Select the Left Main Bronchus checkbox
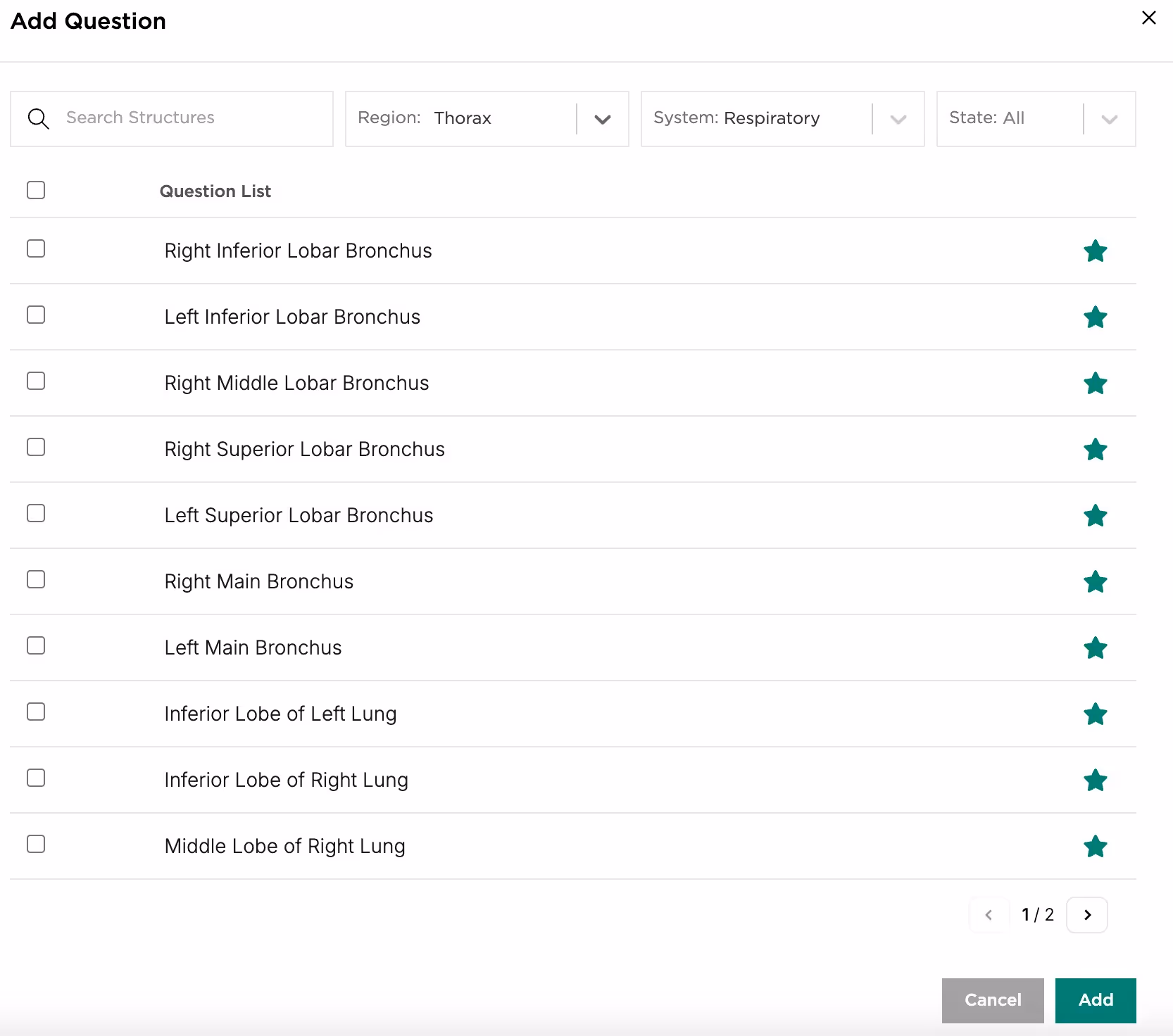The image size is (1173, 1036). (36, 645)
